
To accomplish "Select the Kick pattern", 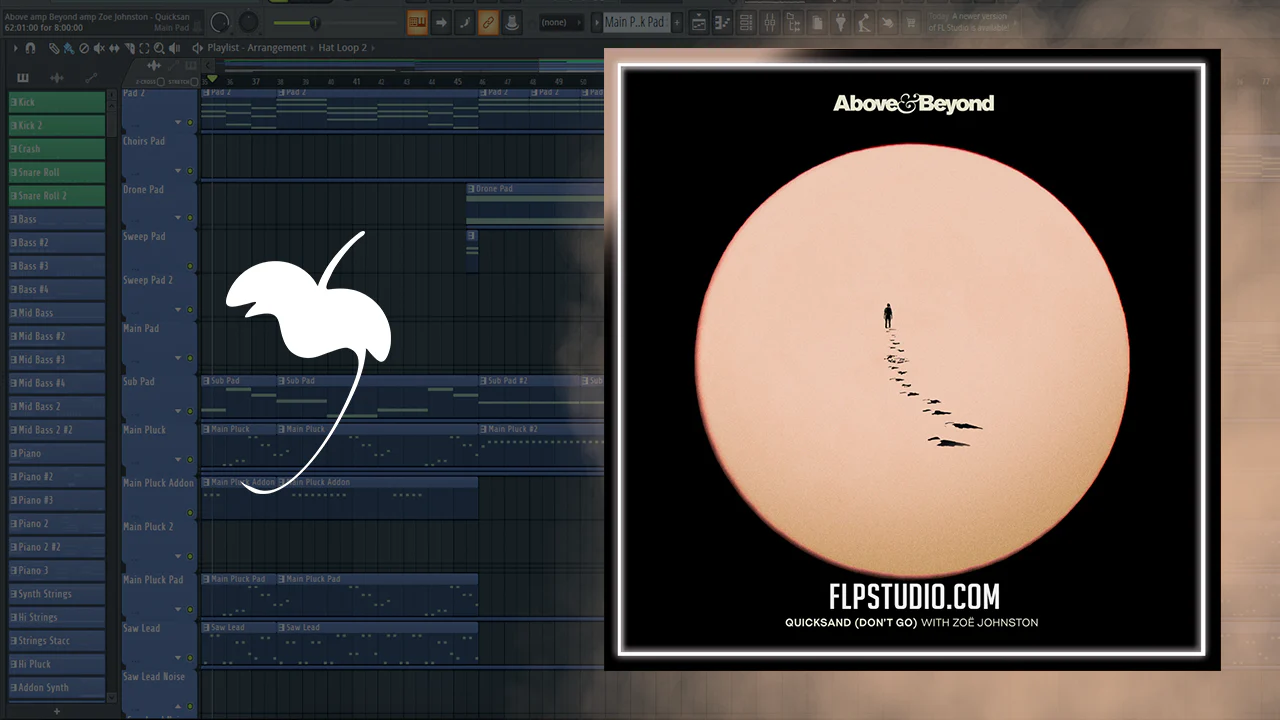I will pos(57,102).
